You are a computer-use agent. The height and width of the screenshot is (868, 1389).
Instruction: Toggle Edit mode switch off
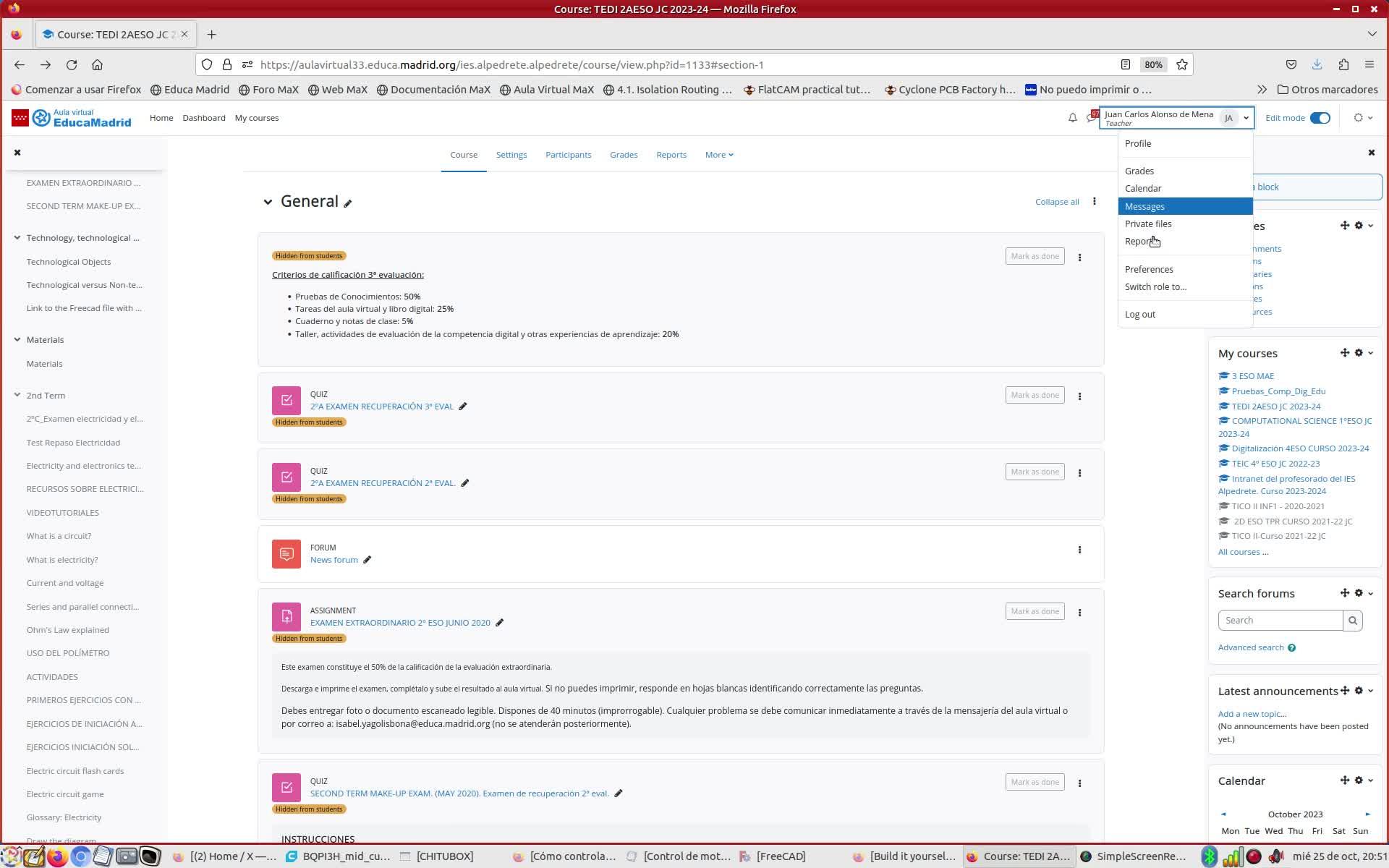[1320, 118]
